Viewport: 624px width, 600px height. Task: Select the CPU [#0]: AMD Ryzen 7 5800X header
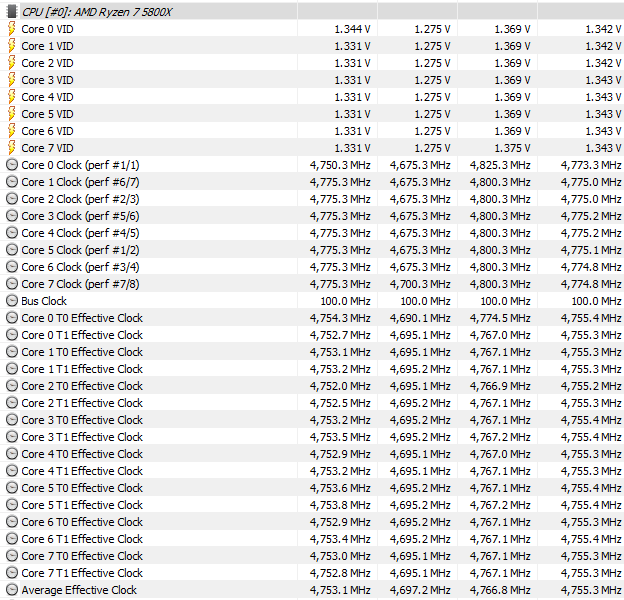97,12
